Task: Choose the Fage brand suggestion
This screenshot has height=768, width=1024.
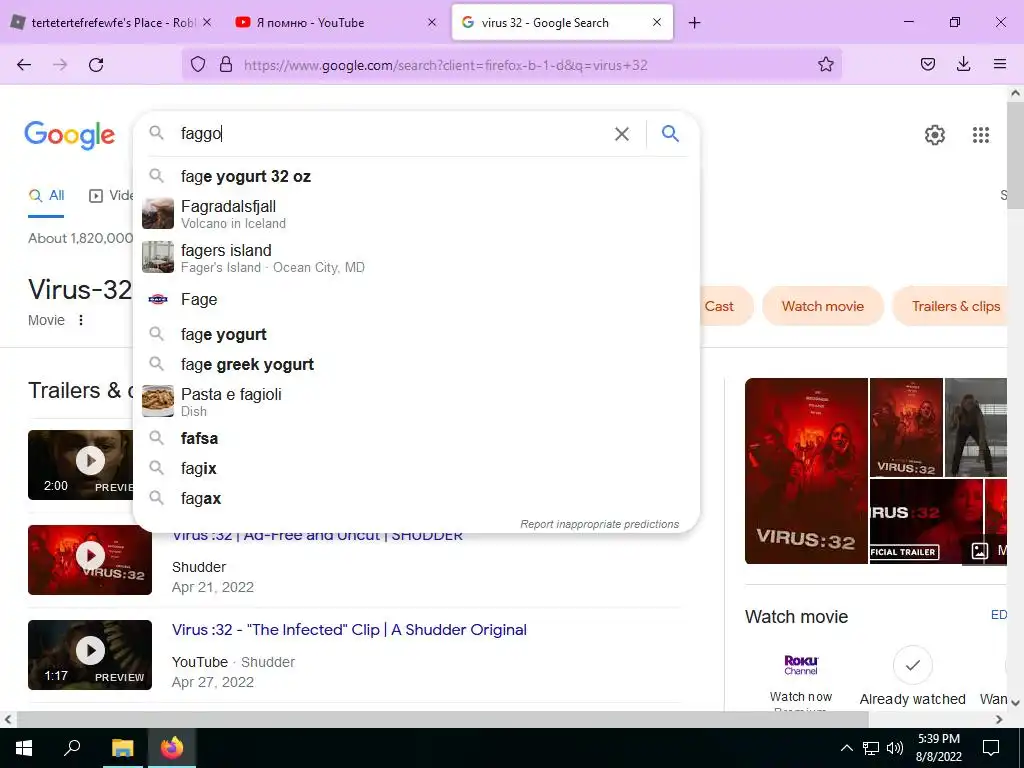Action: pos(416,300)
